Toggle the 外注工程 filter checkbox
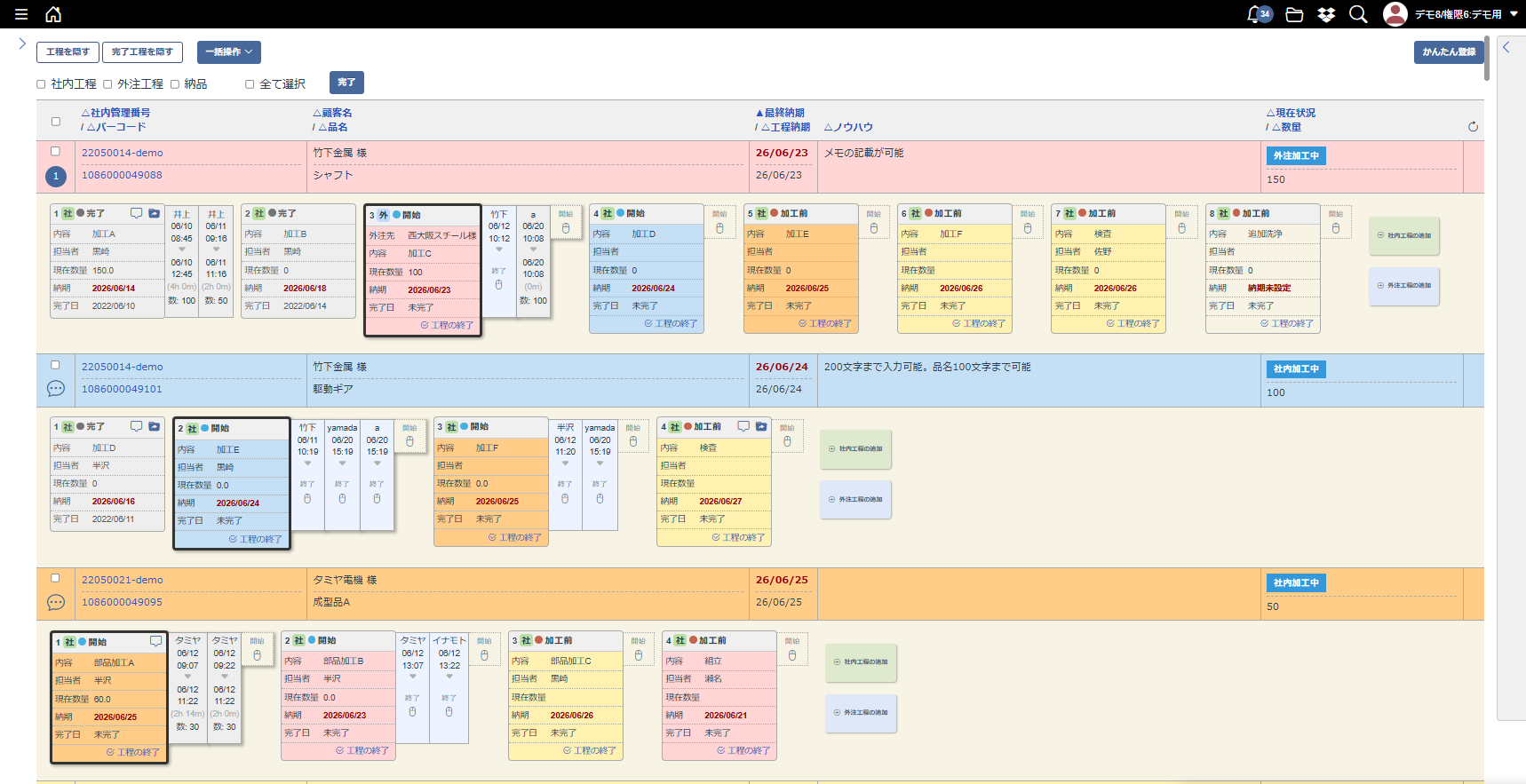This screenshot has width=1526, height=784. [107, 84]
